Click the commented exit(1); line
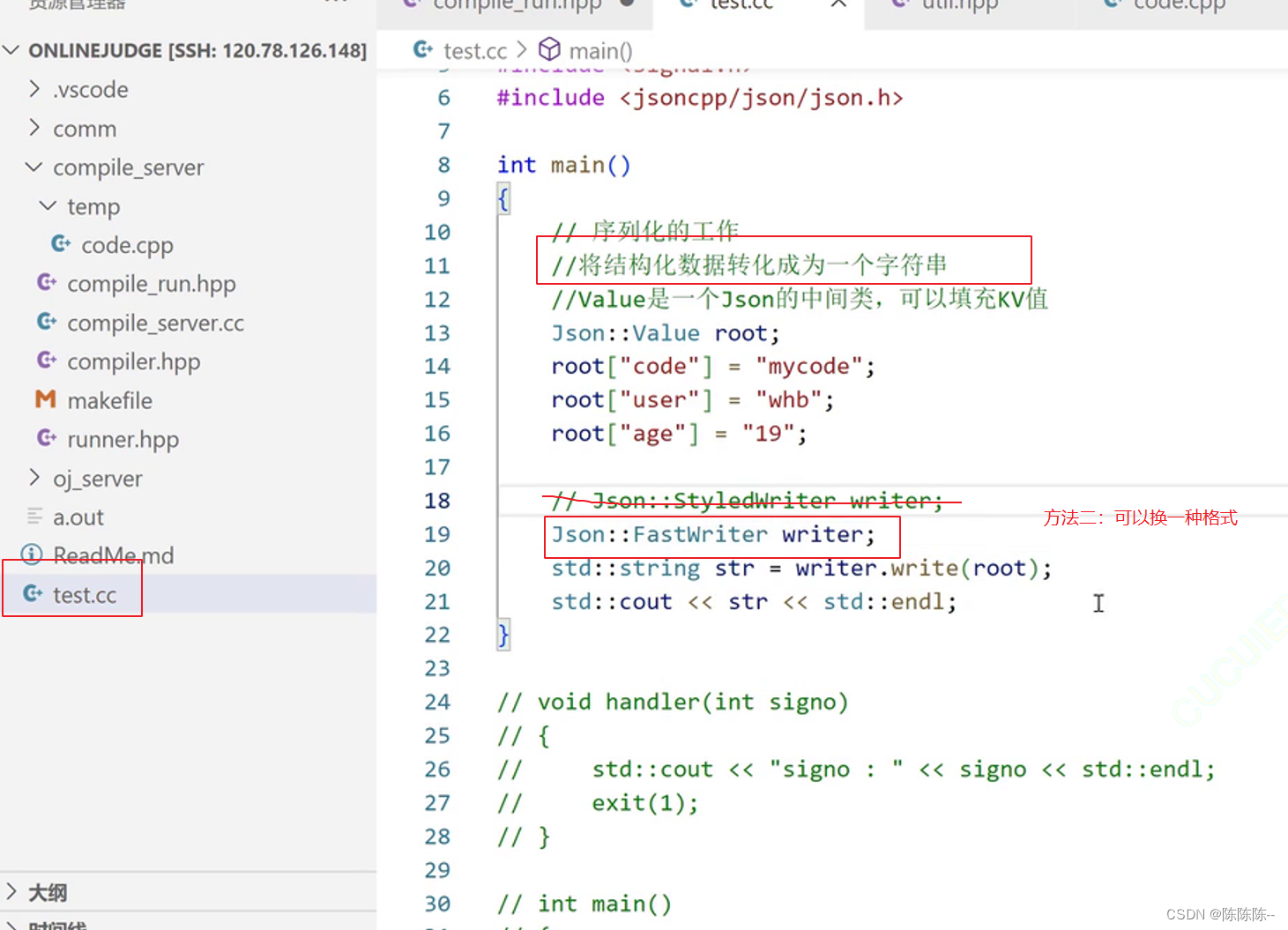 coord(598,803)
